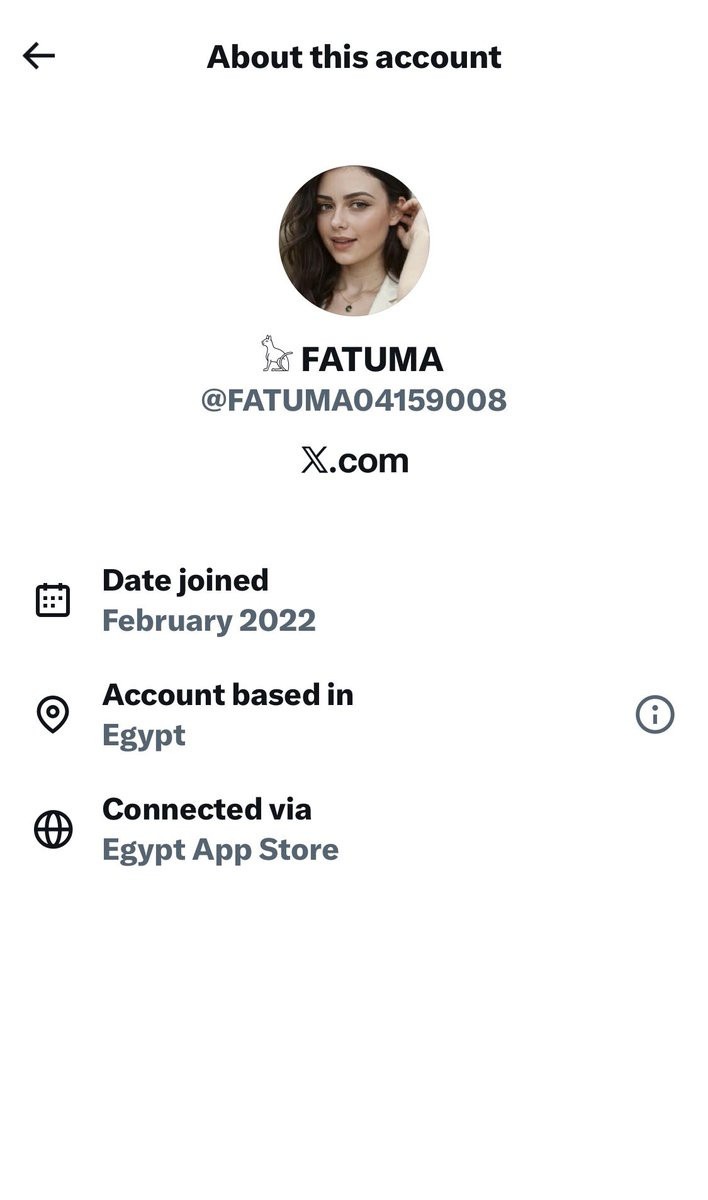
Task: Click the About this account title
Action: point(354,57)
